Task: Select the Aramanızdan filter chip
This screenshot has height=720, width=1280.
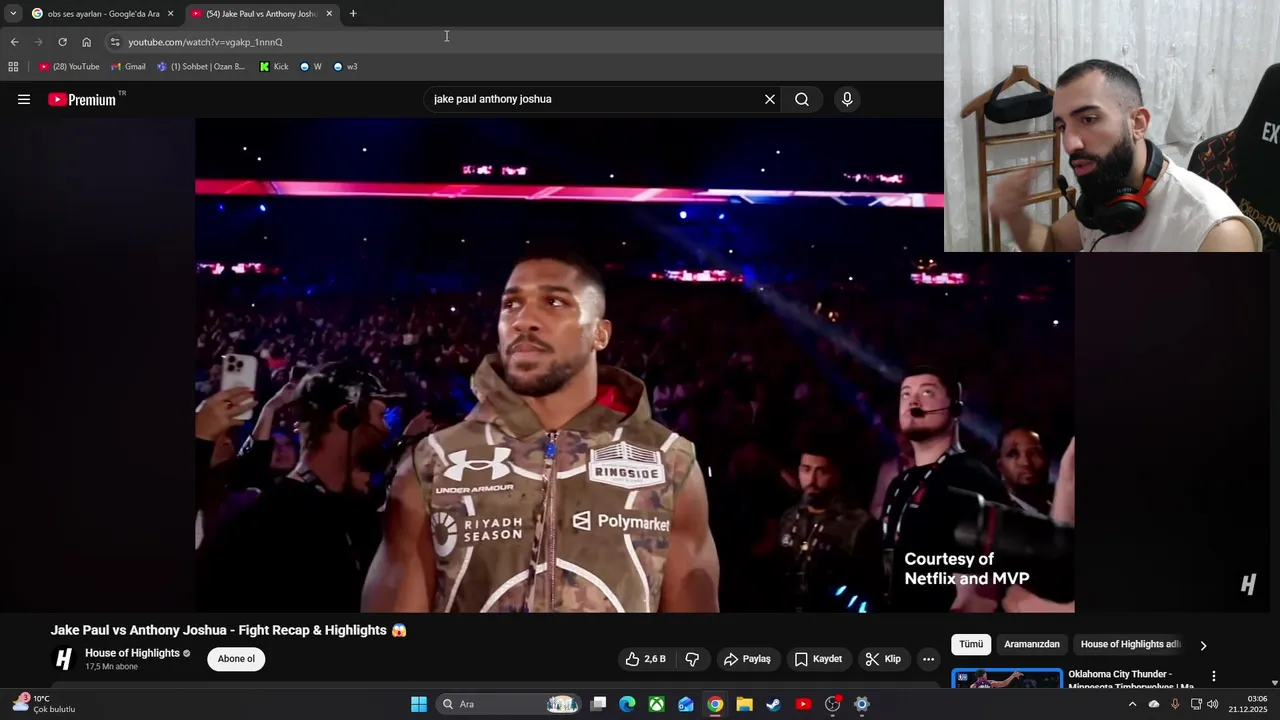Action: (1032, 644)
